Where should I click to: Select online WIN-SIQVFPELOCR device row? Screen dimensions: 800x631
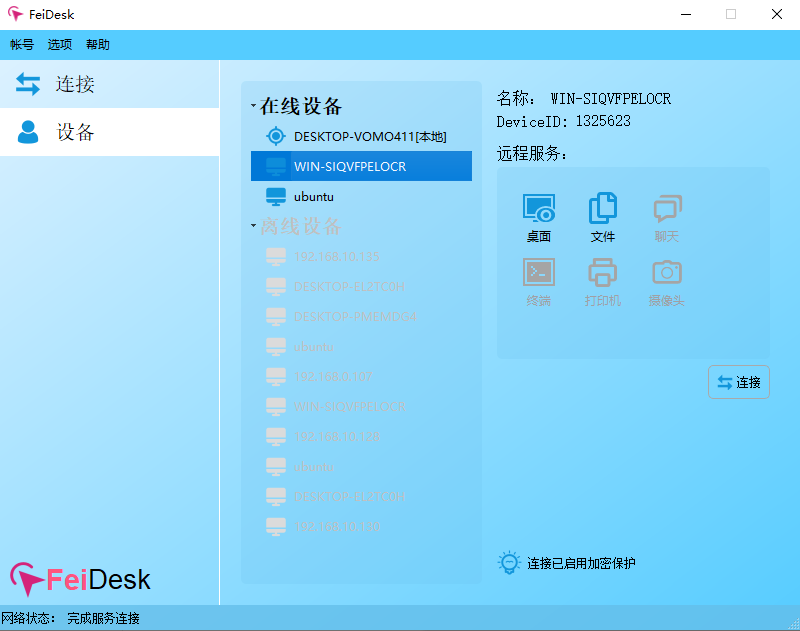[x=361, y=166]
